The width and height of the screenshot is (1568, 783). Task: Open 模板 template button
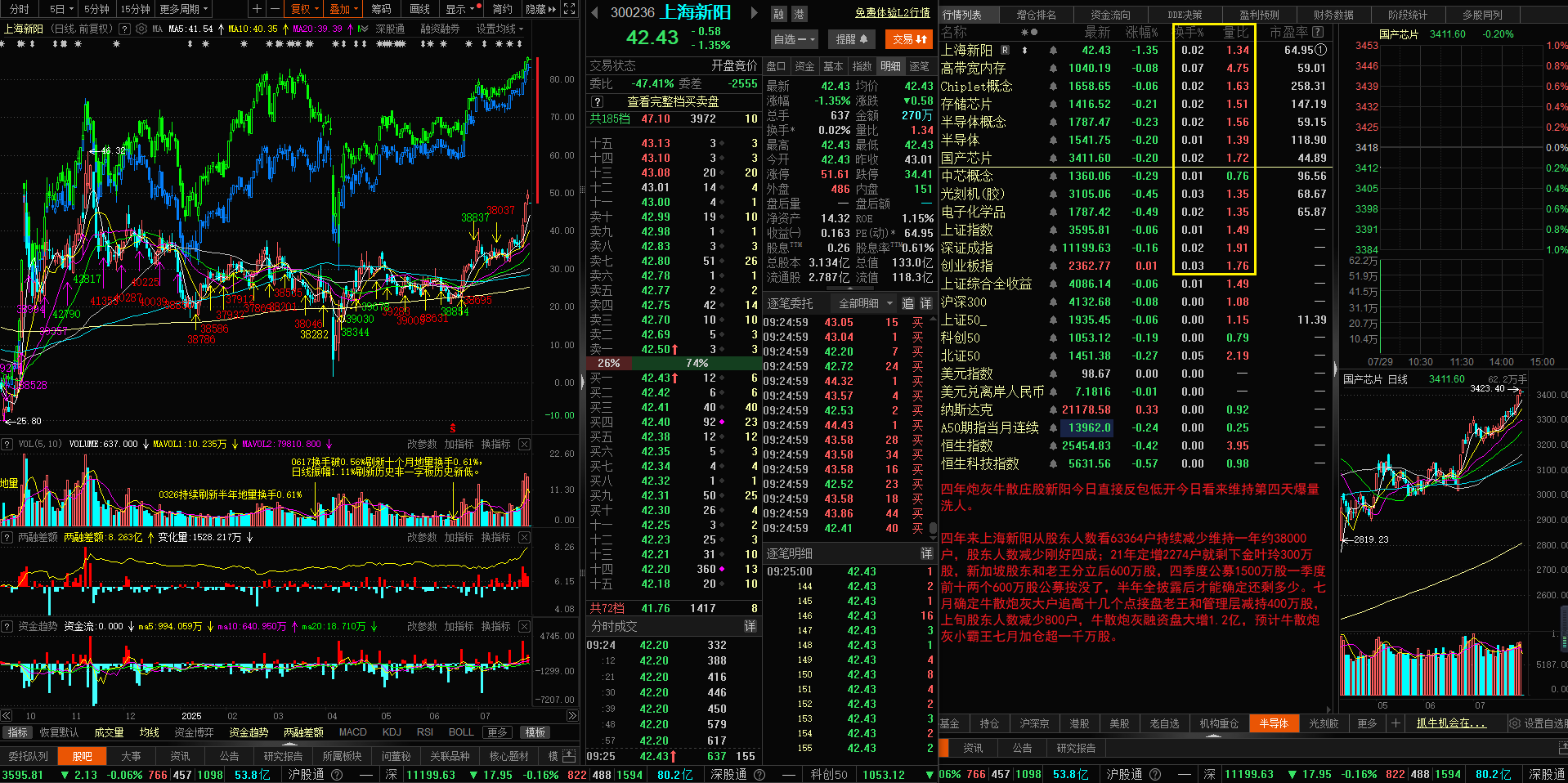click(x=535, y=732)
